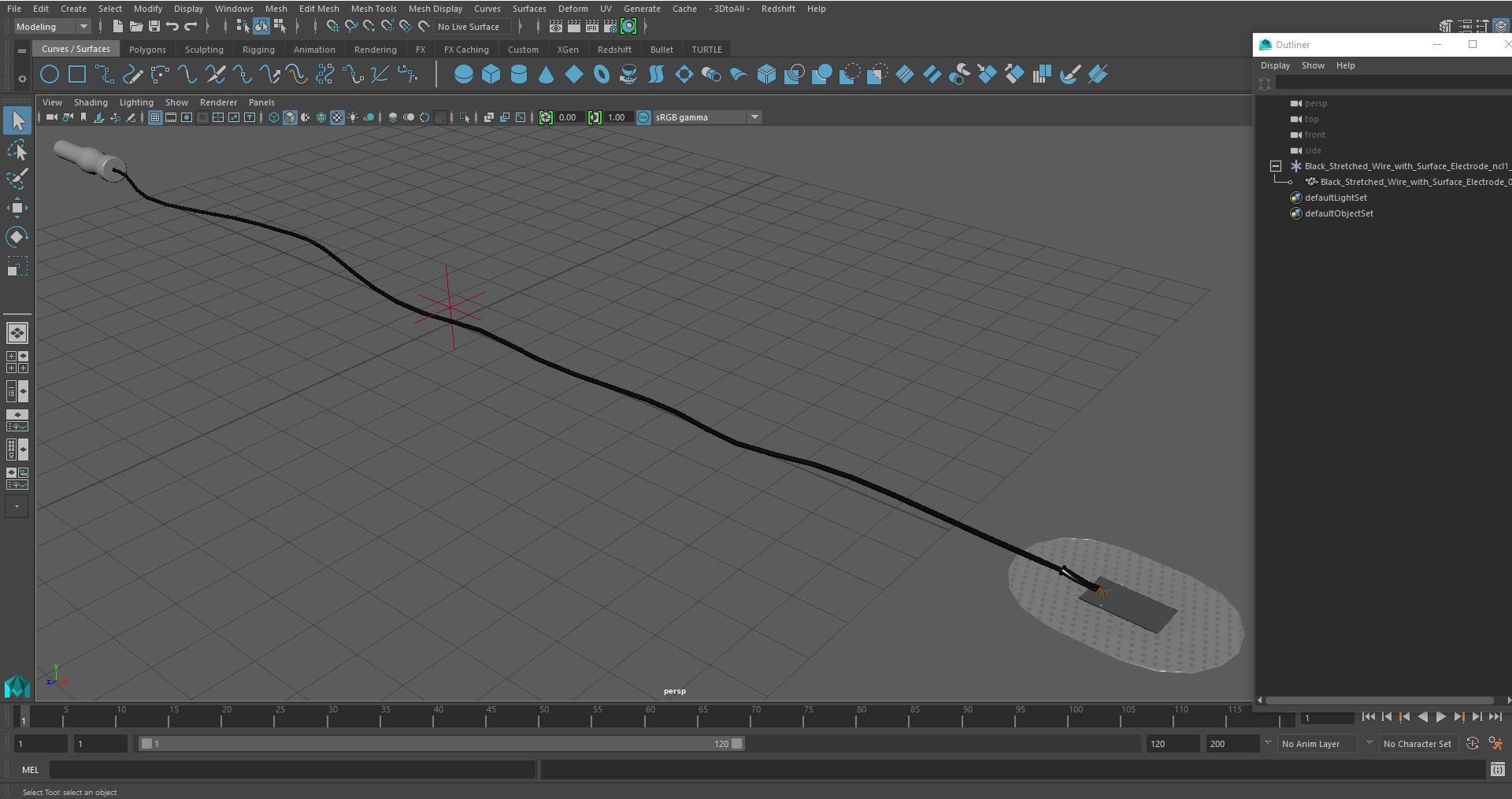Collapse the Black_Stretched_Wire outliner node
Image resolution: width=1512 pixels, height=799 pixels.
(1276, 166)
